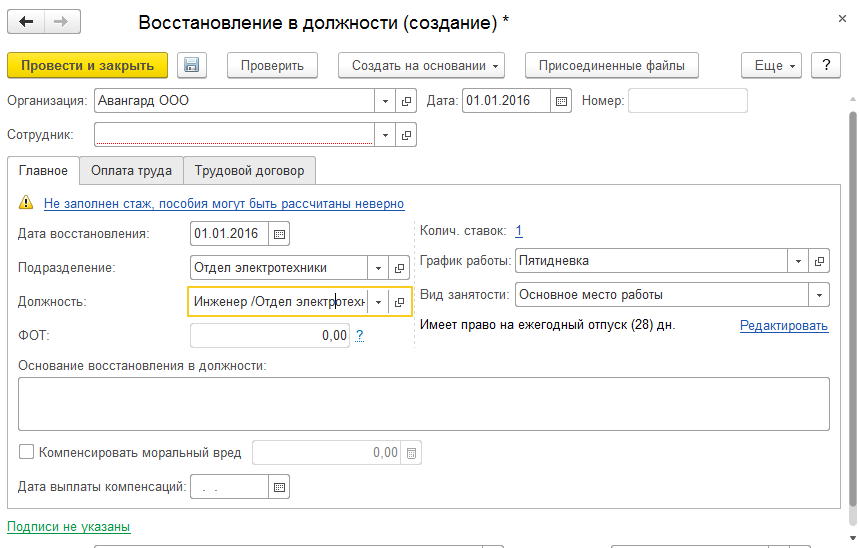Open selected Организация with the open-form icon

click(406, 101)
